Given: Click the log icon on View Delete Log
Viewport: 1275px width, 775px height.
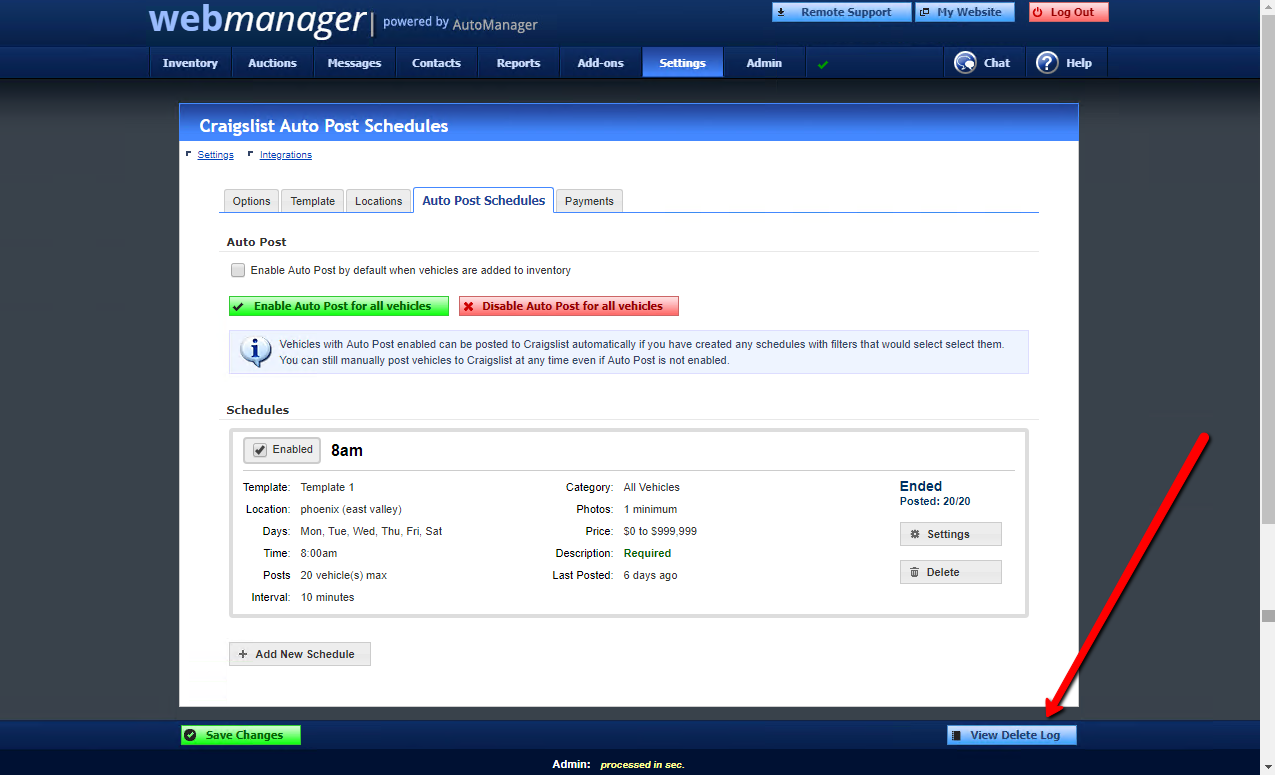Looking at the screenshot, I should click(957, 735).
